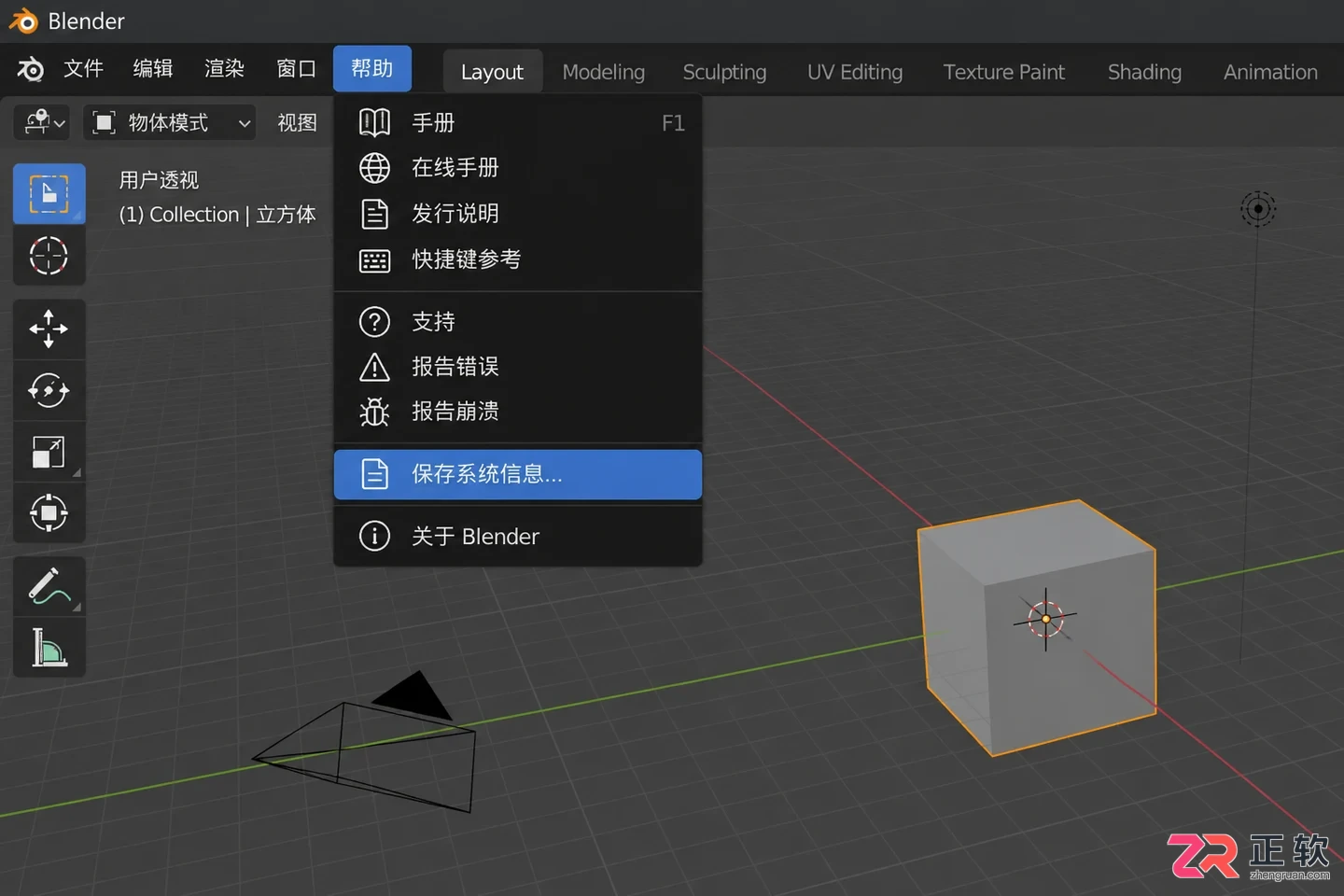The image size is (1344, 896).
Task: Switch to the Shading workspace tab
Action: coord(1144,72)
